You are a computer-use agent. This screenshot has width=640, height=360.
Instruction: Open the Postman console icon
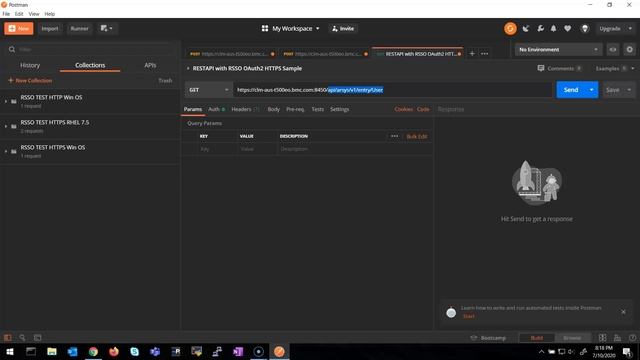click(x=38, y=338)
